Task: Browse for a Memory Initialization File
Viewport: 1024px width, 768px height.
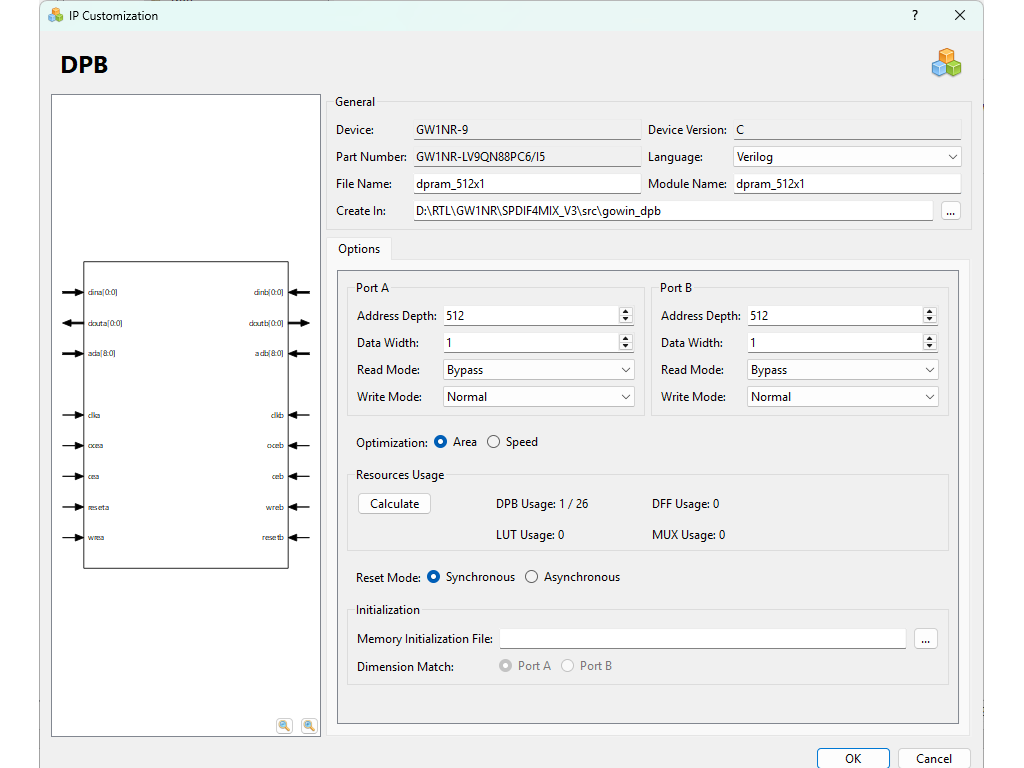Action: pos(926,639)
